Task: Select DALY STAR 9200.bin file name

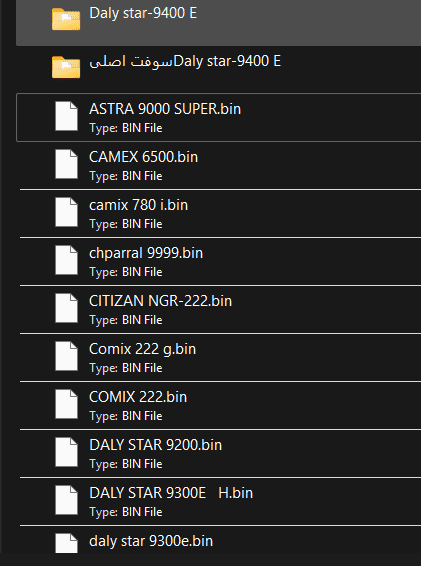Action: (156, 445)
